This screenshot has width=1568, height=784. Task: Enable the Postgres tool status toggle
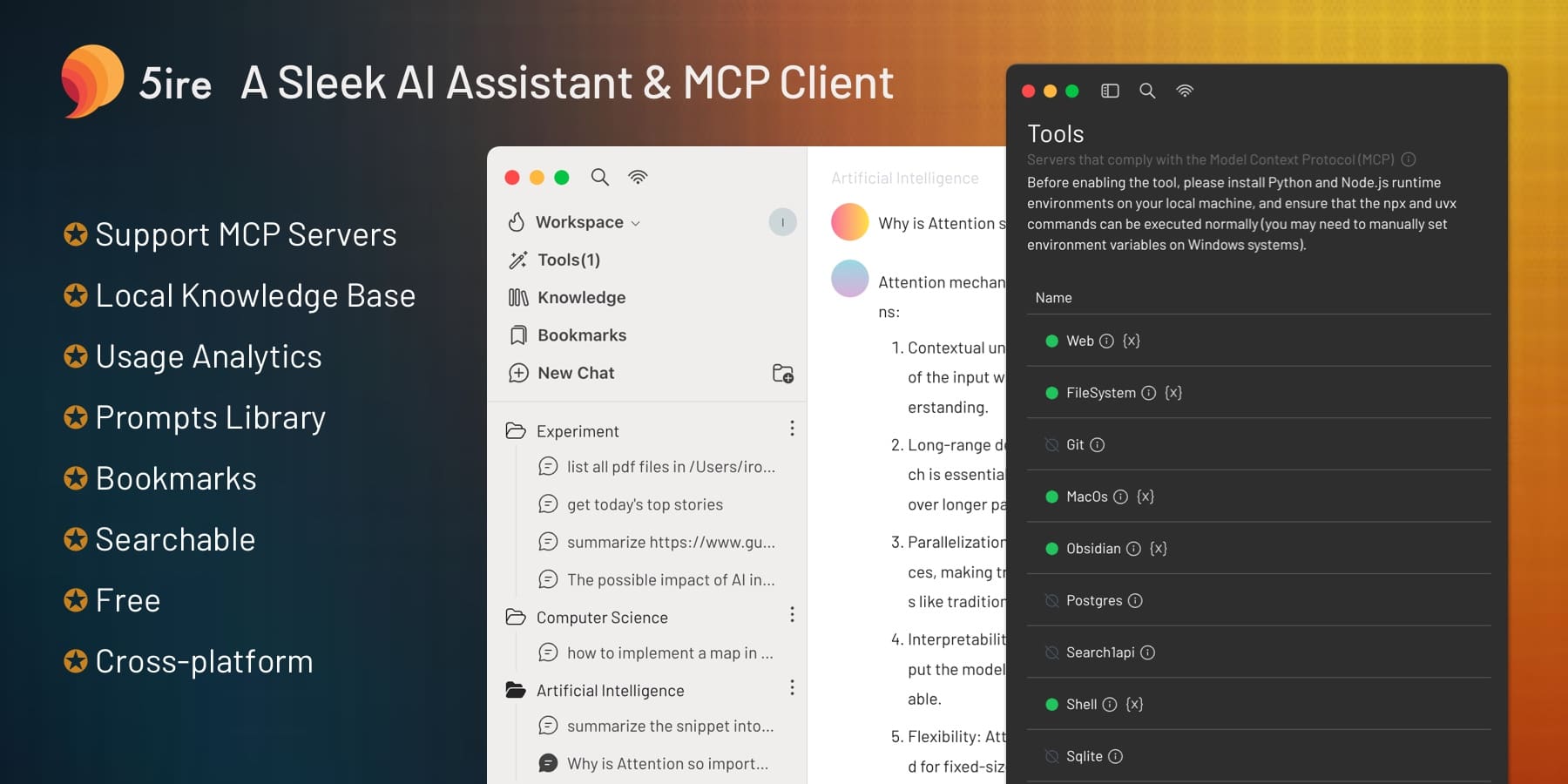tap(1051, 601)
